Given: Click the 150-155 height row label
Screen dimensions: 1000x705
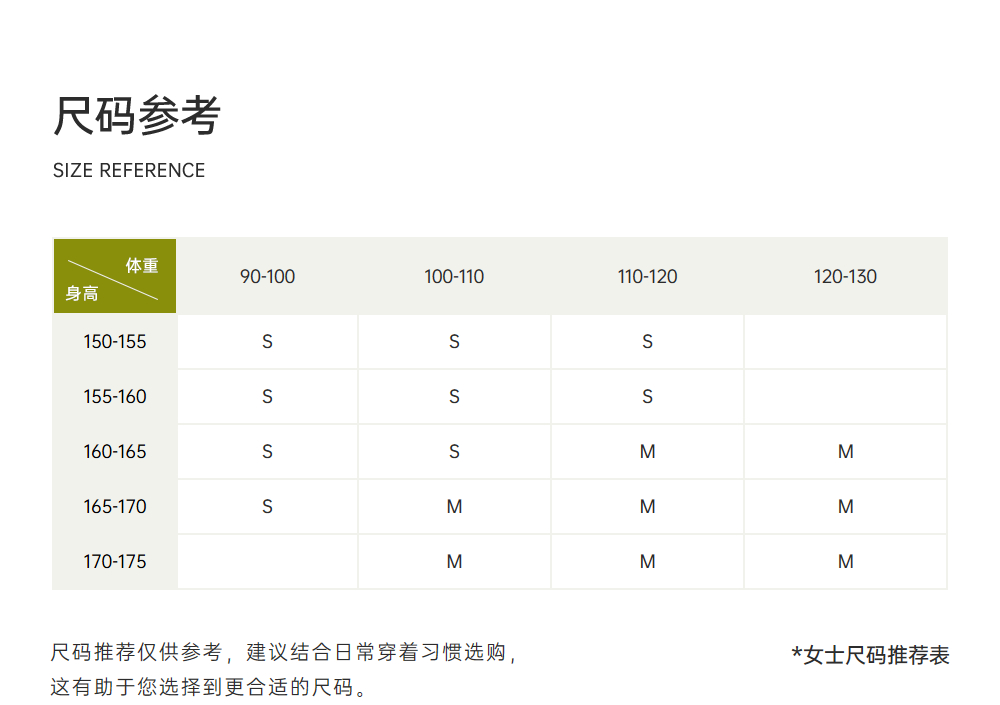Looking at the screenshot, I should pos(115,342).
